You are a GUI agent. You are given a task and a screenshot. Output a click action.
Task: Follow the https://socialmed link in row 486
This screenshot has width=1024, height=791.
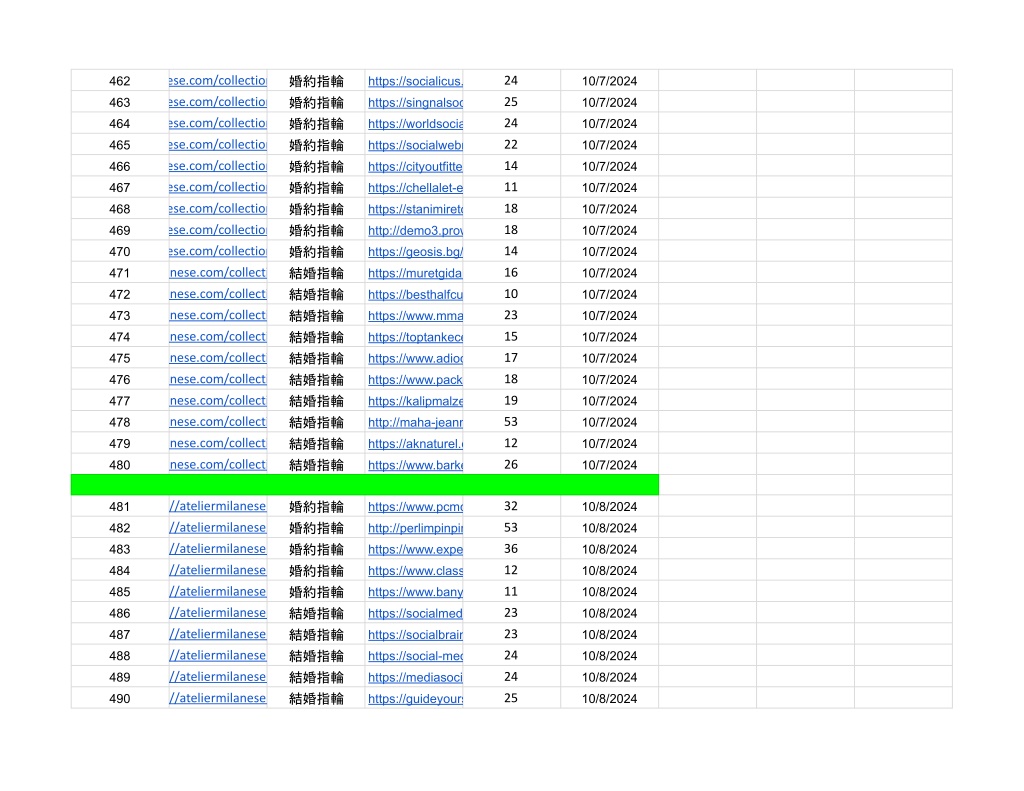pos(415,613)
